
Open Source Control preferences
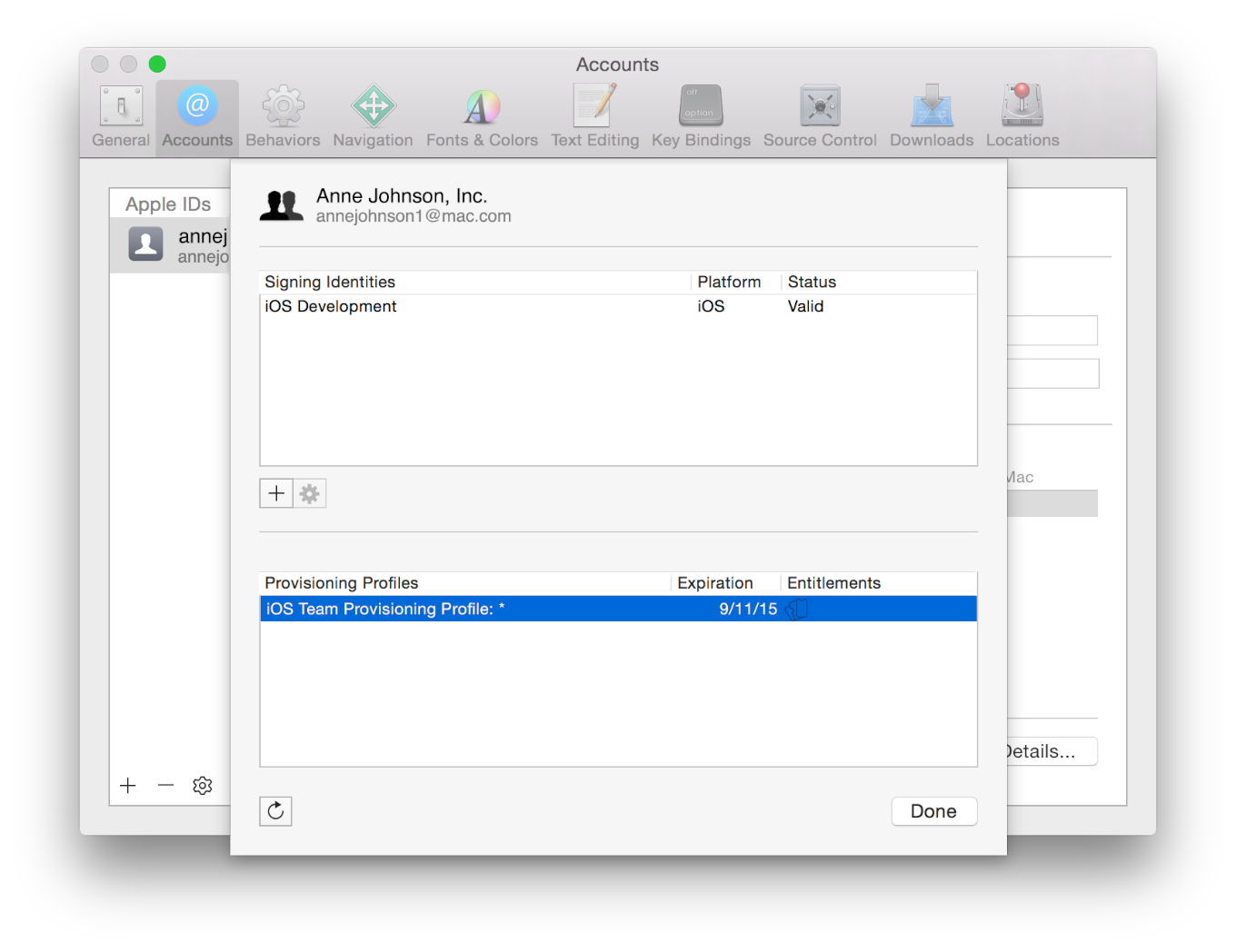click(819, 114)
